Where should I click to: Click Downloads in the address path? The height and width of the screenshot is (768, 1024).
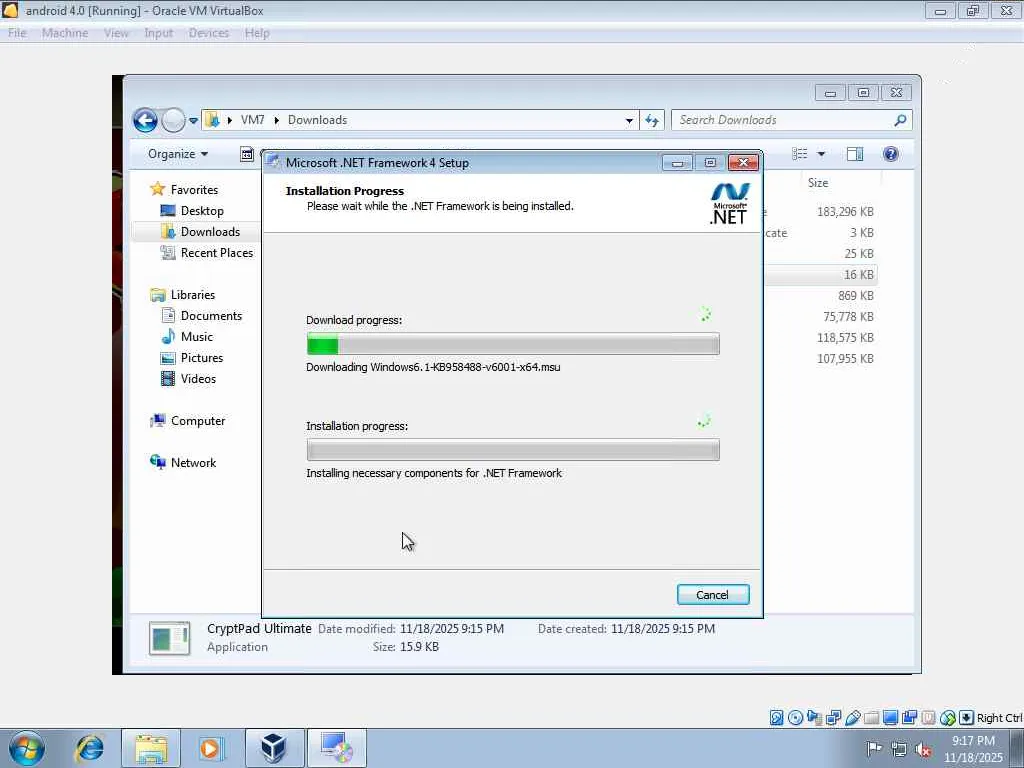(317, 120)
